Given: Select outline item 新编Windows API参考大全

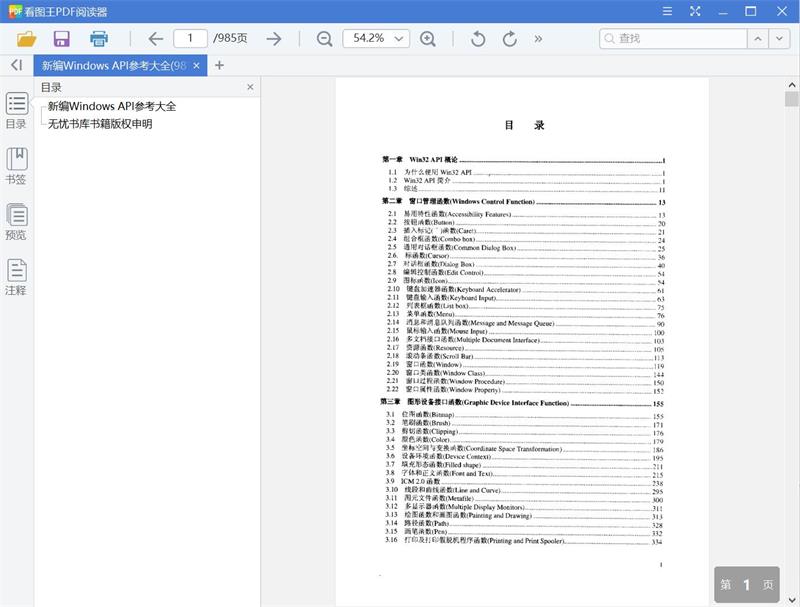Looking at the screenshot, I should (x=112, y=106).
